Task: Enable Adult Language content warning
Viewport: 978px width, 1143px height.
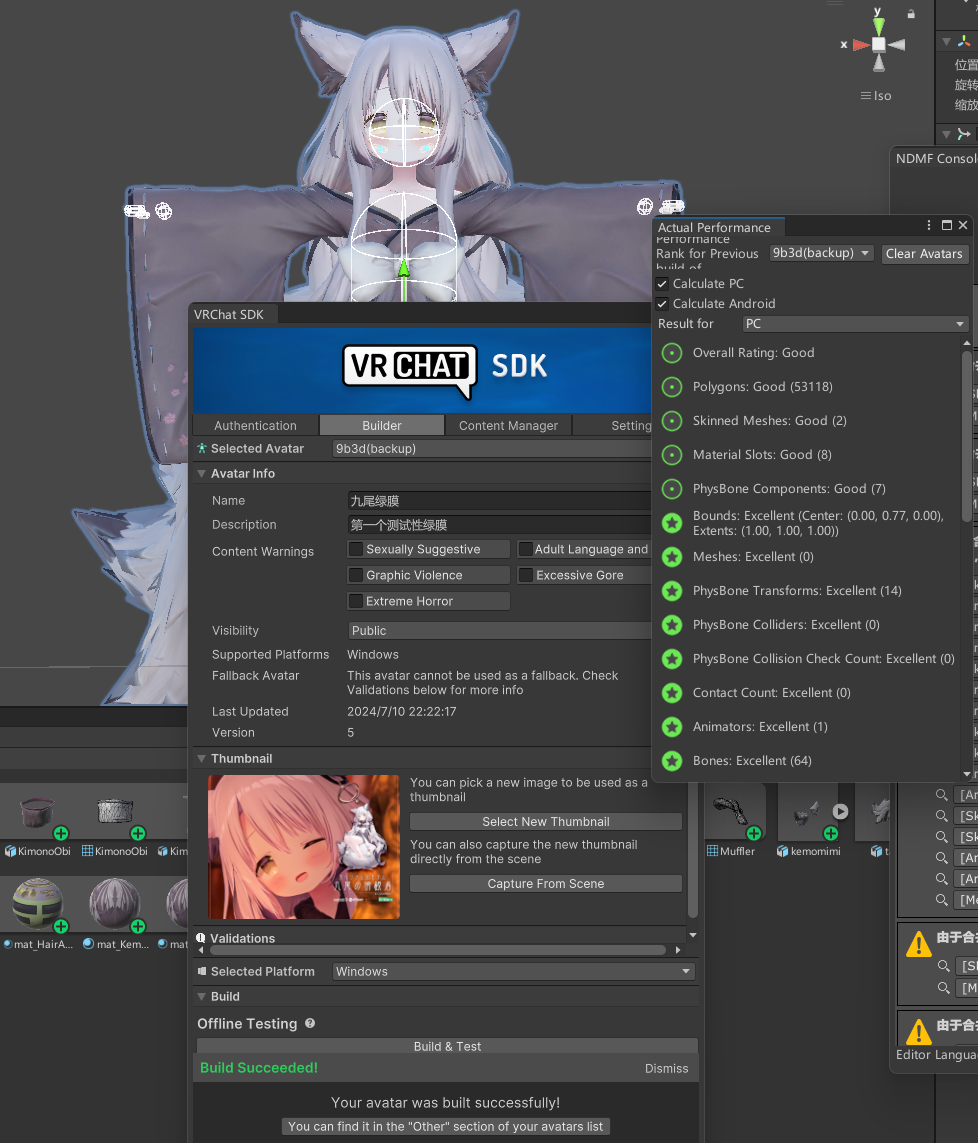Action: pyautogui.click(x=525, y=549)
